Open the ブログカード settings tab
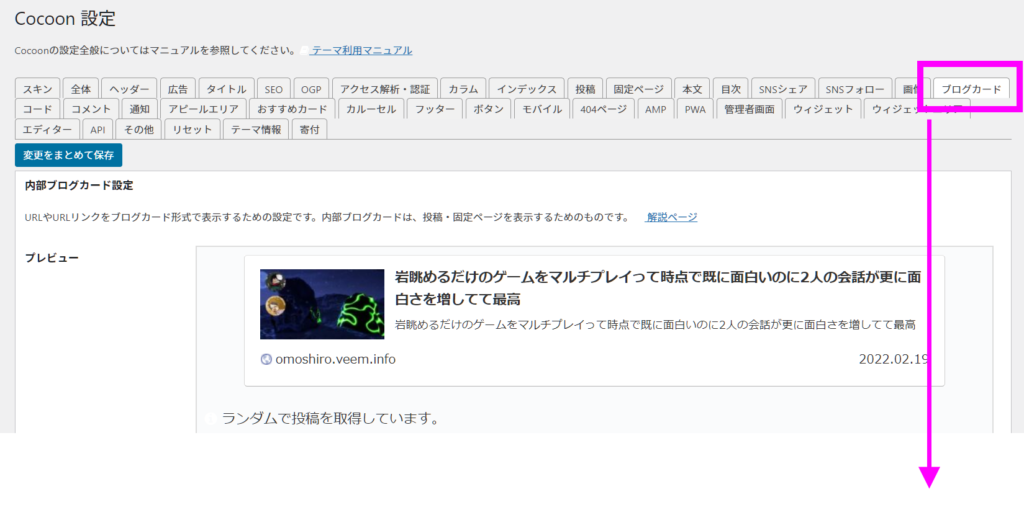The height and width of the screenshot is (510, 1024). coord(970,89)
